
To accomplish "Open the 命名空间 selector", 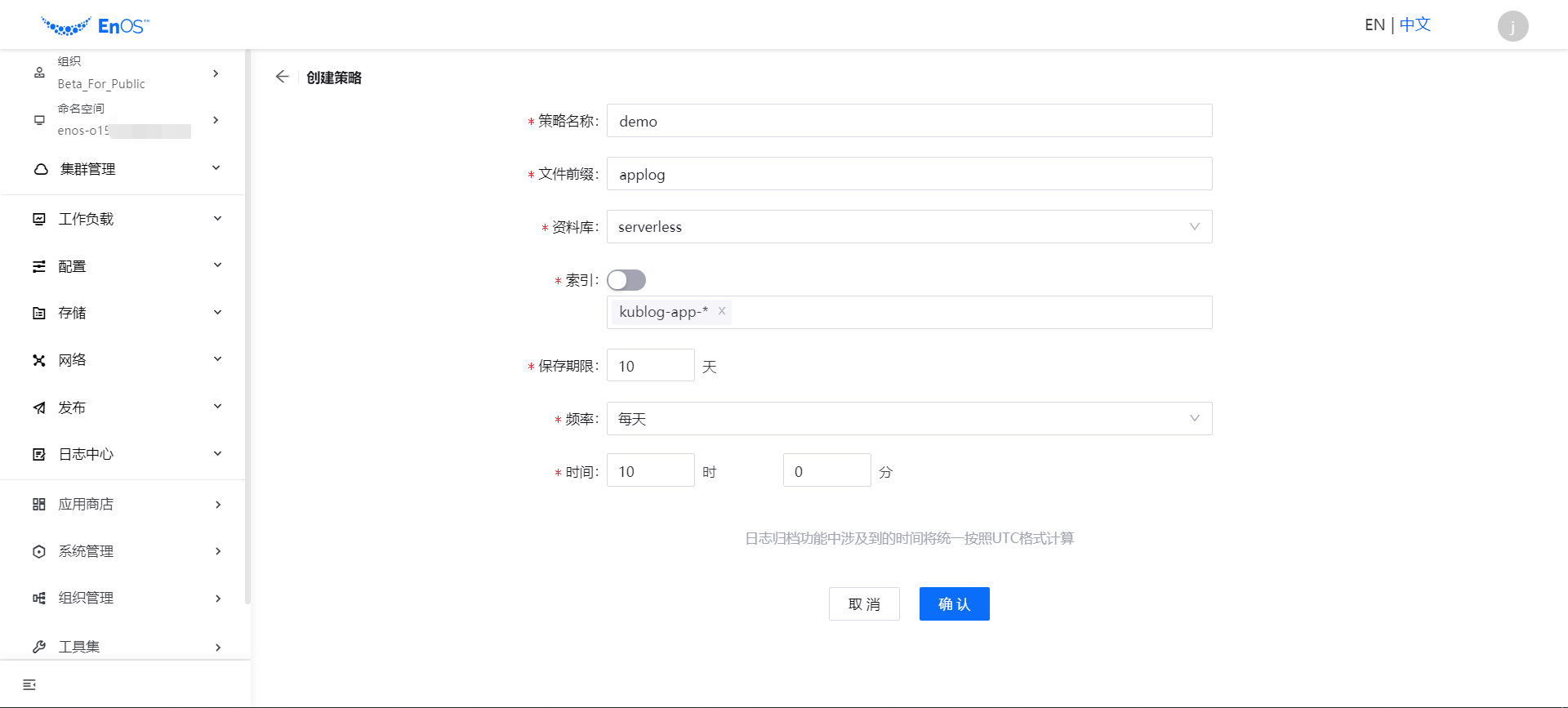I will pos(122,120).
